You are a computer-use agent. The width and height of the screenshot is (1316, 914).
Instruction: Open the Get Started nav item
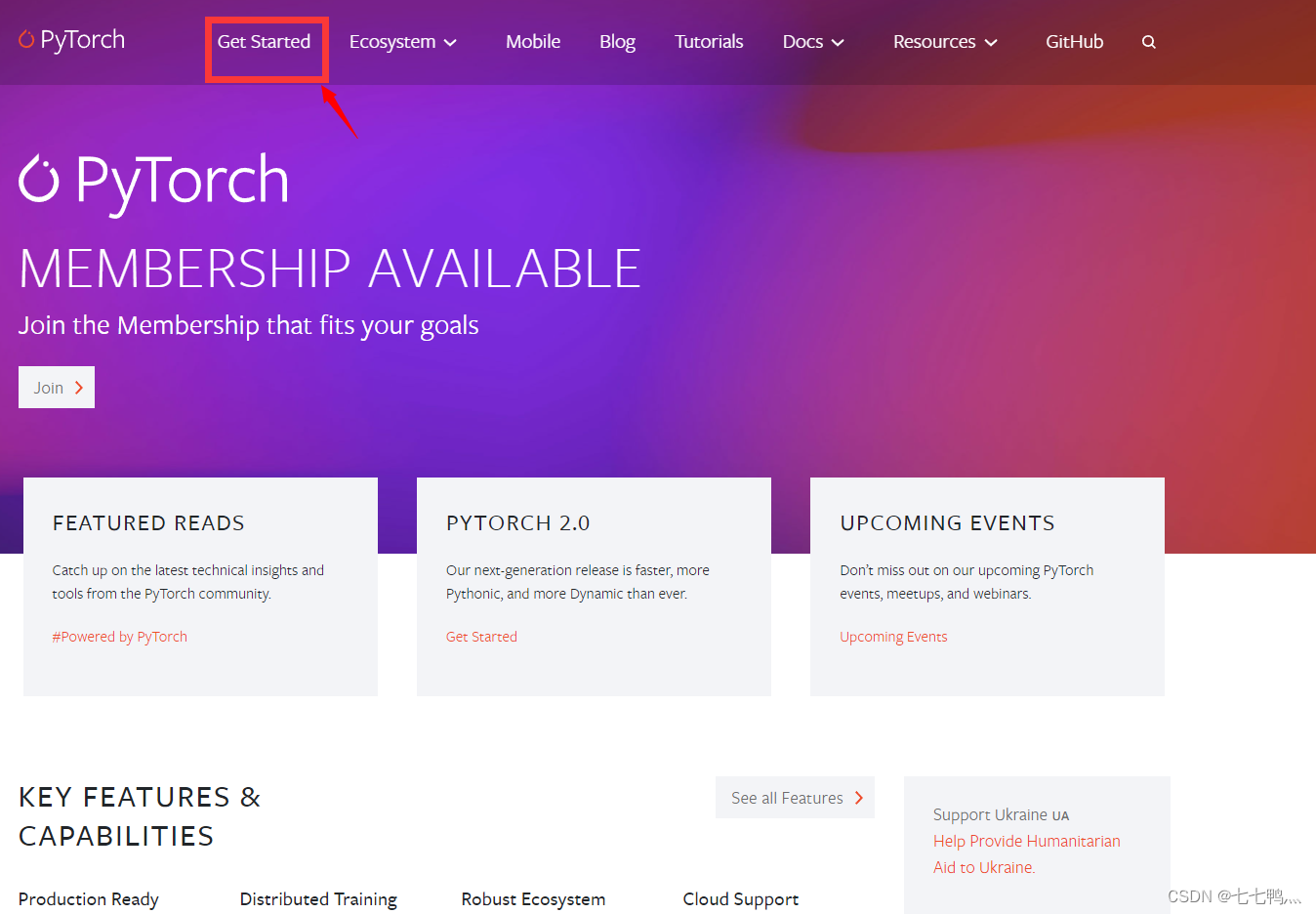click(x=264, y=42)
